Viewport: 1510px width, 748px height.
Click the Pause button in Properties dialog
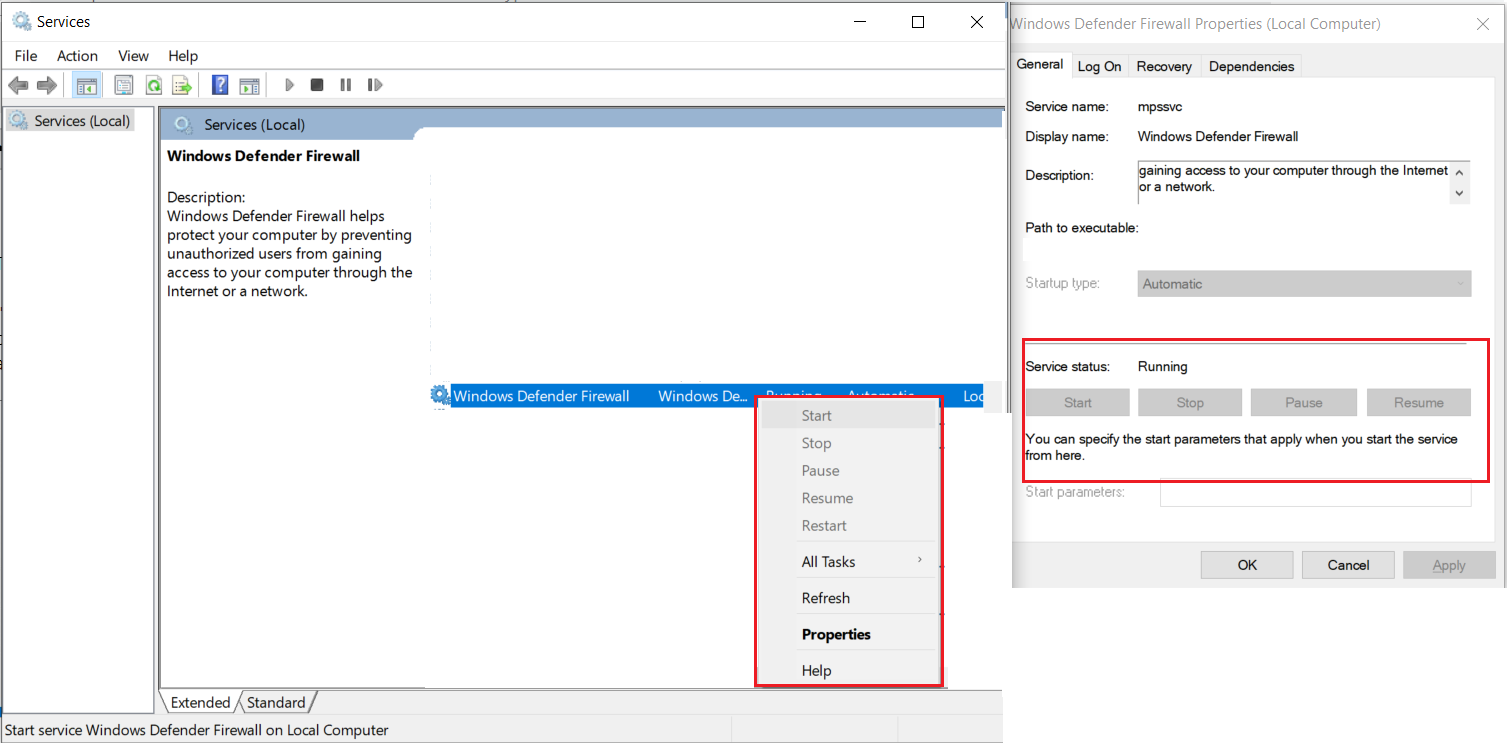click(1304, 403)
